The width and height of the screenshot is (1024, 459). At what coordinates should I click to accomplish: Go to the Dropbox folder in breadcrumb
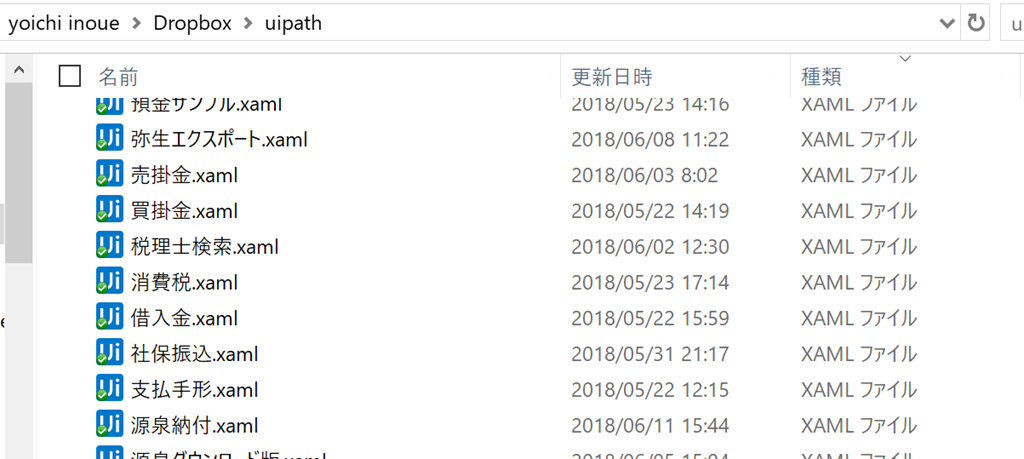(192, 24)
